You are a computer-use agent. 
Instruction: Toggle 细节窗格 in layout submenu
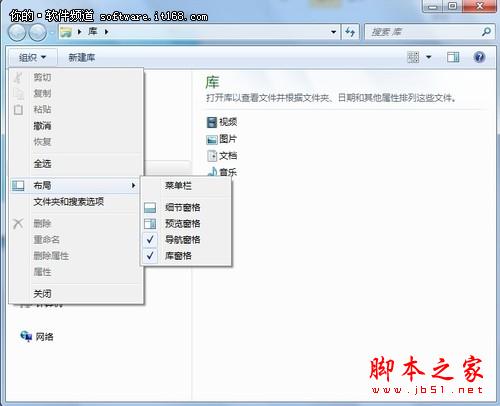tap(187, 208)
